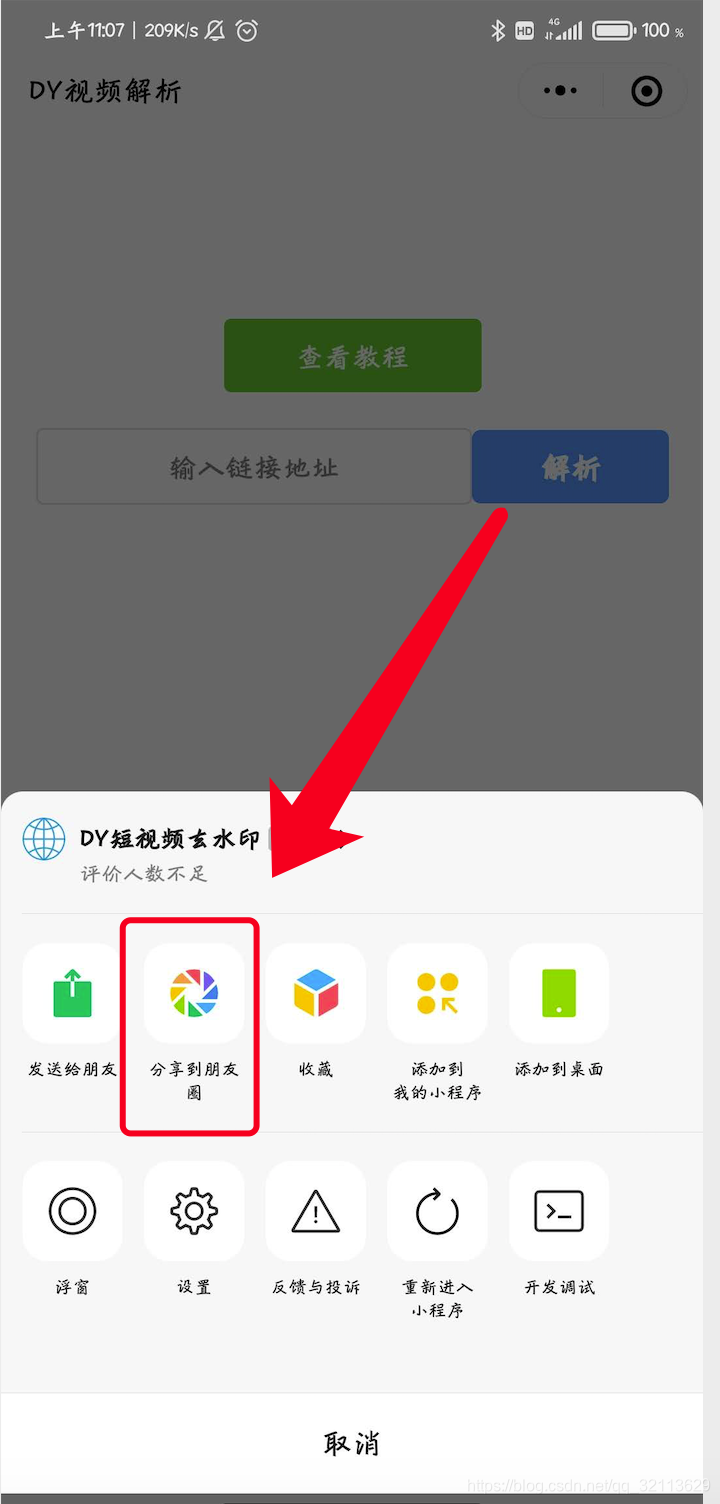Open 浮窗 floating window icon
The width and height of the screenshot is (720, 1504).
pos(72,1211)
